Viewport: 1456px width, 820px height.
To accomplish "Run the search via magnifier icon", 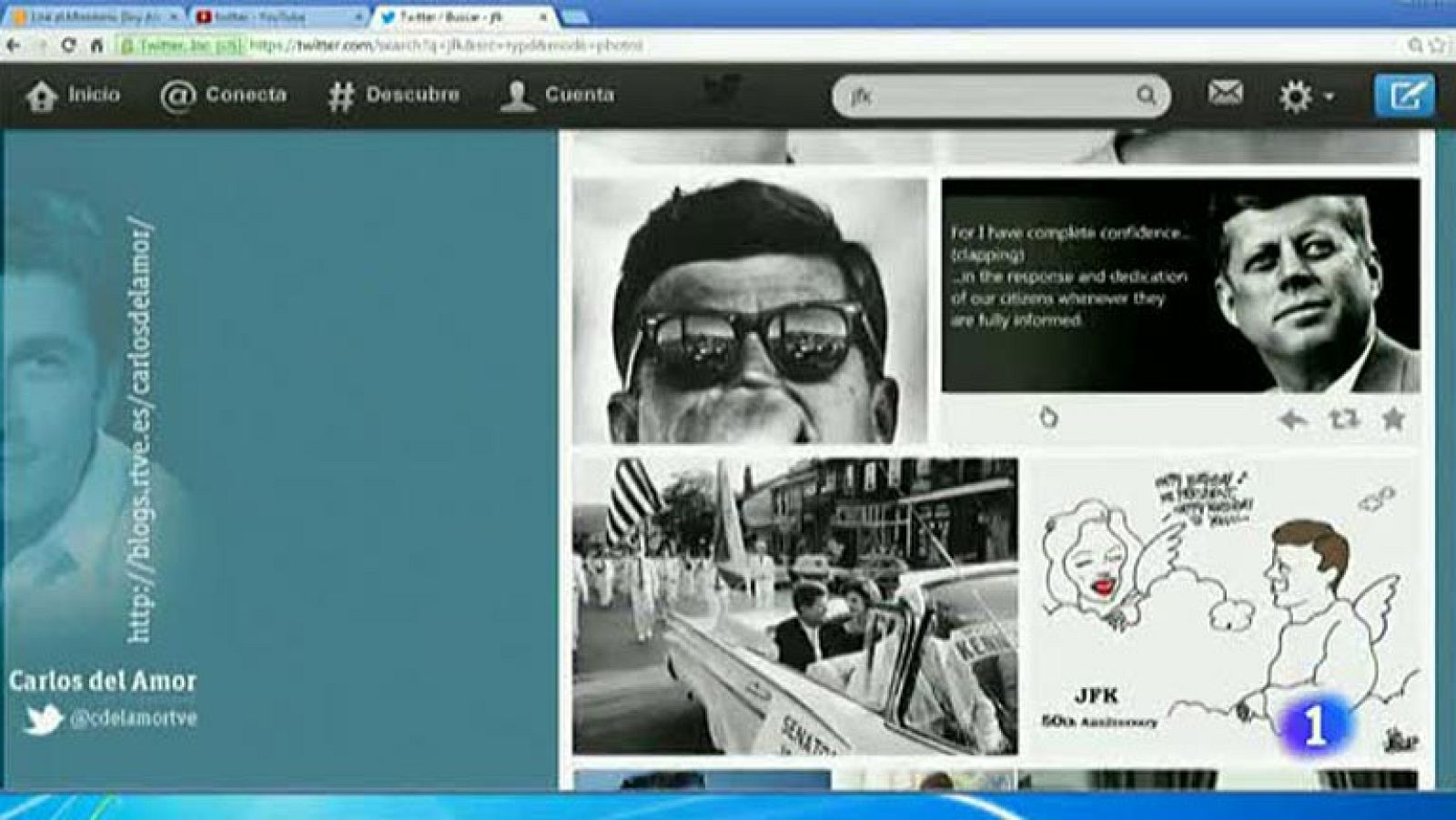I will point(1147,94).
